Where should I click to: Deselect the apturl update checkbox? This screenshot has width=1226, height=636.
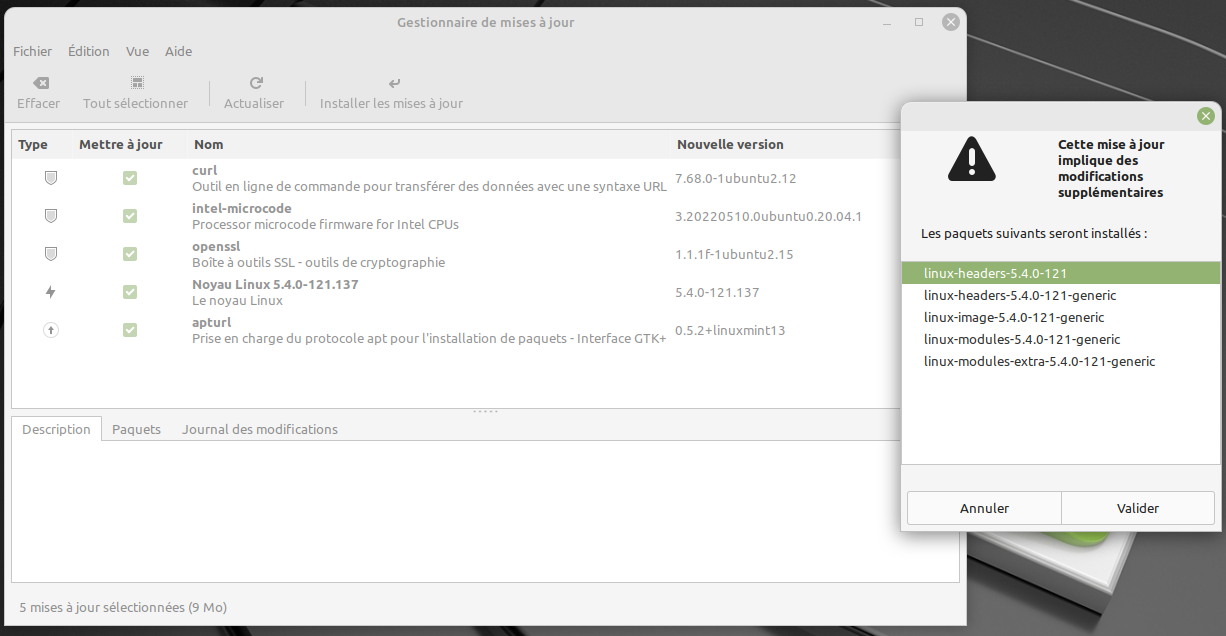pyautogui.click(x=130, y=330)
